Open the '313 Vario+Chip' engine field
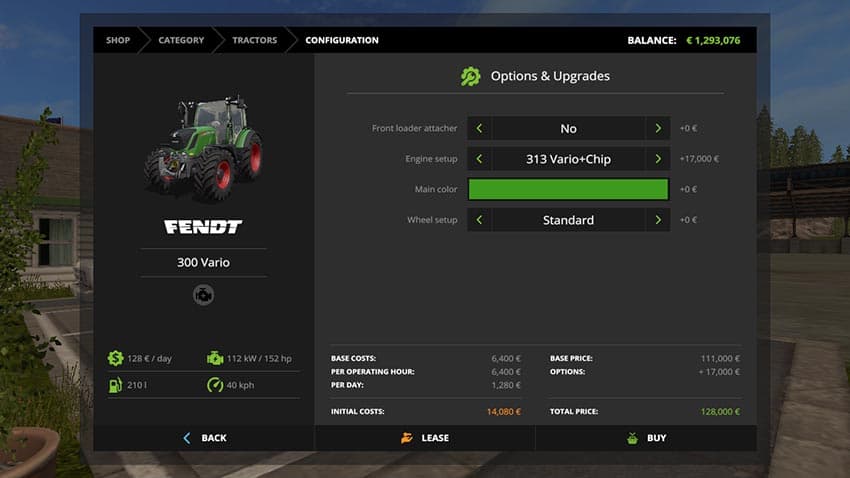 point(568,159)
